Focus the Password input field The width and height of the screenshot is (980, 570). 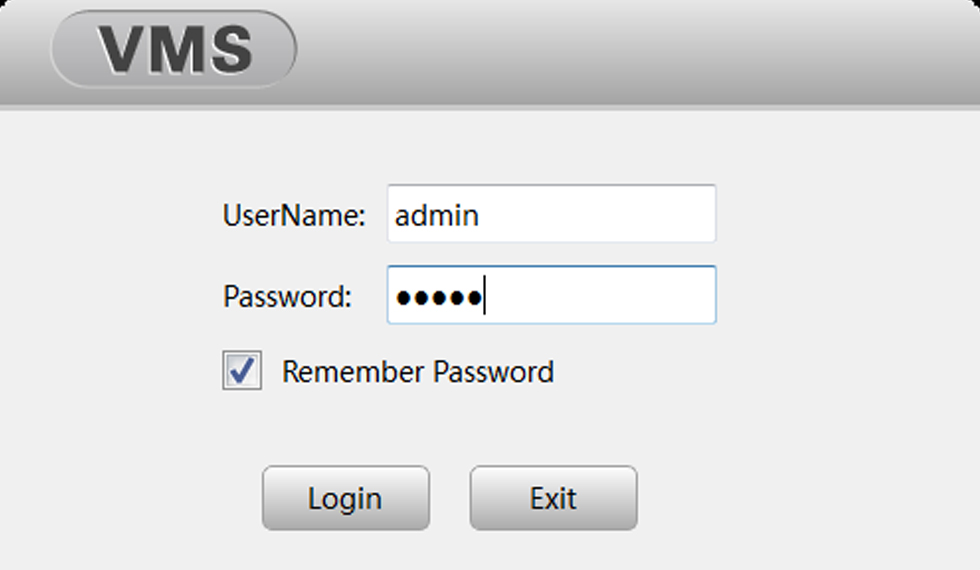[551, 295]
